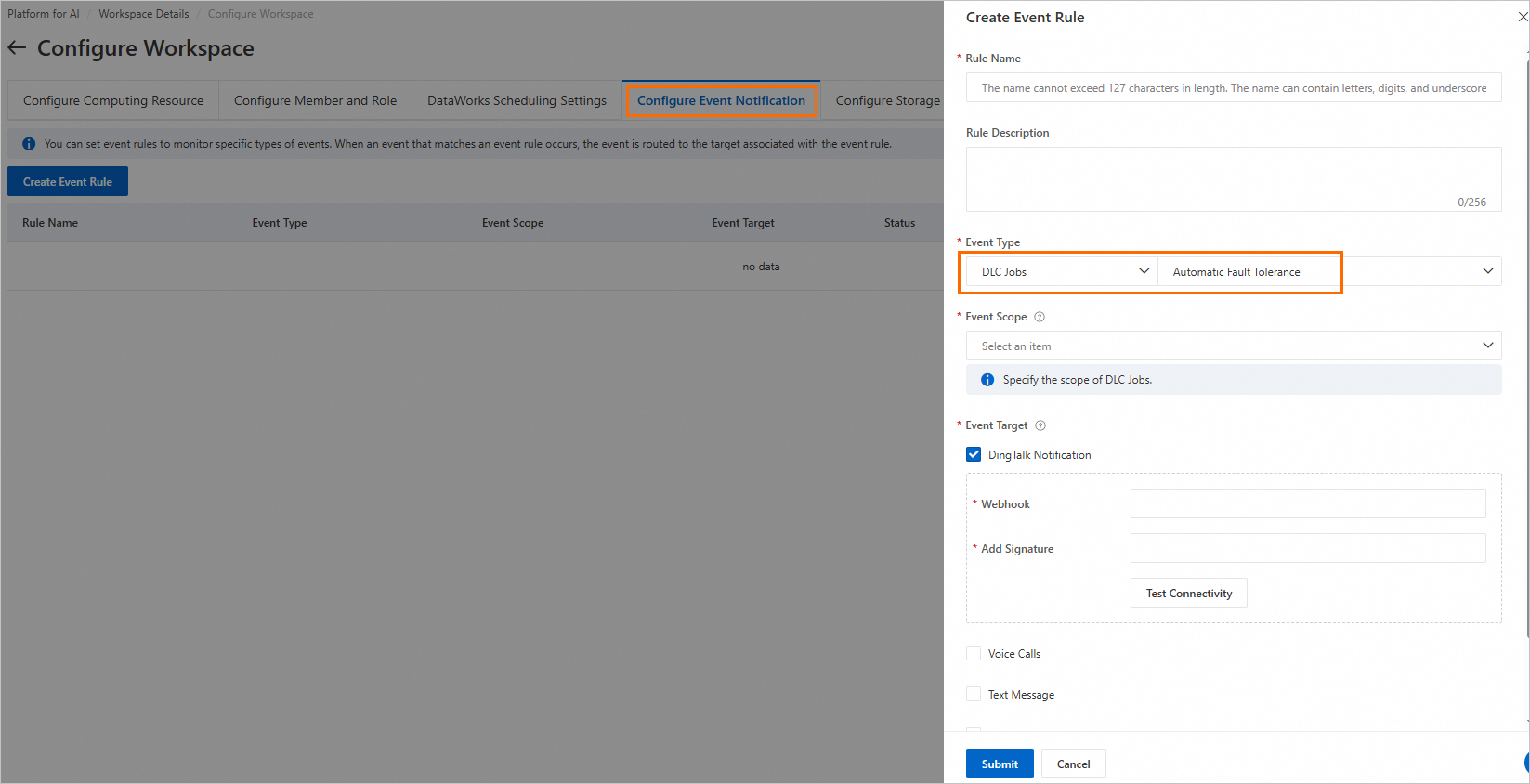
Task: Enable the Text Message checkbox
Action: pos(974,694)
